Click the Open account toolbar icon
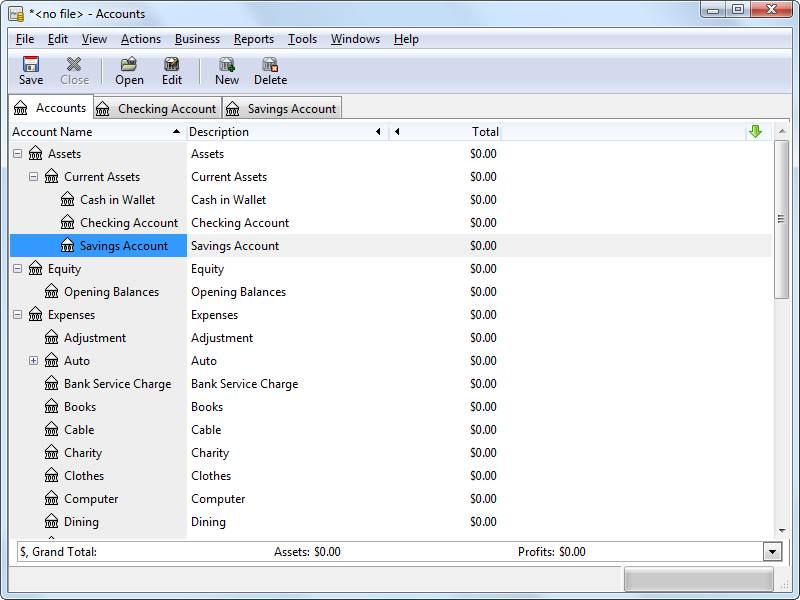The height and width of the screenshot is (600, 800). coord(129,64)
